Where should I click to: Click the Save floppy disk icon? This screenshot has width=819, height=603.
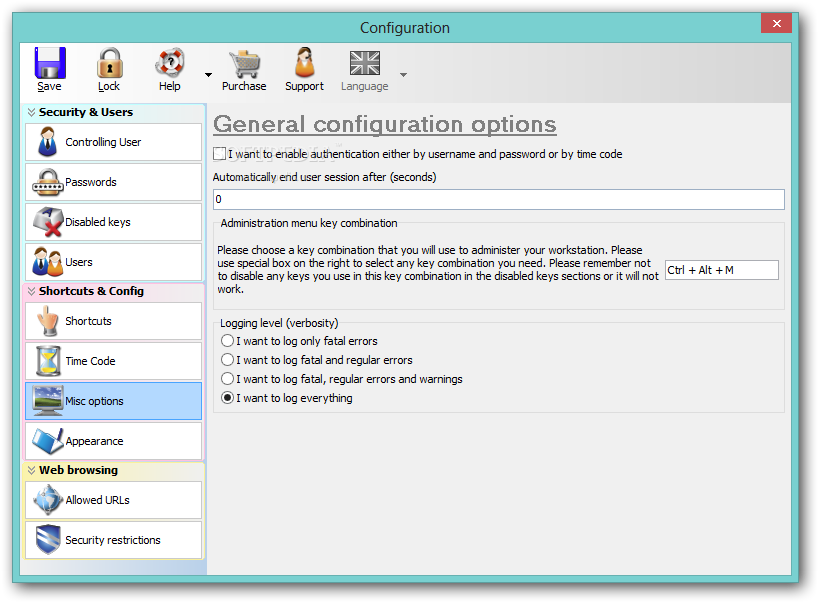click(x=50, y=63)
